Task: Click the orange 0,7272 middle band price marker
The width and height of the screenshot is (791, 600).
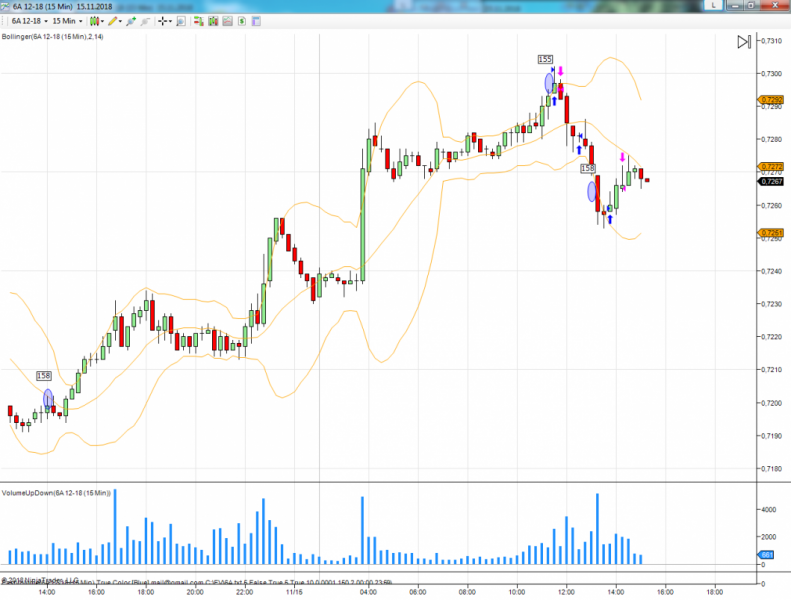Action: (x=771, y=167)
